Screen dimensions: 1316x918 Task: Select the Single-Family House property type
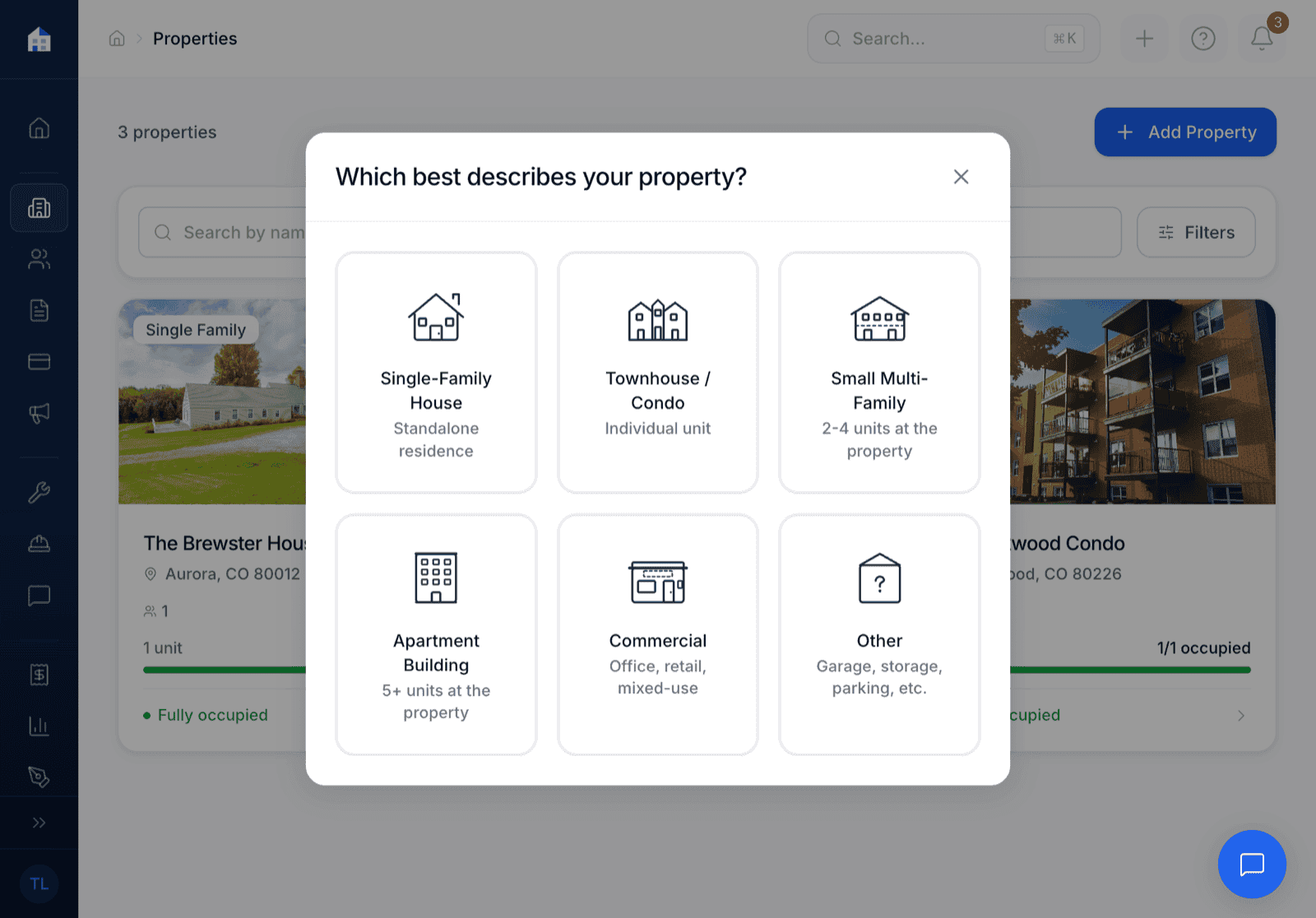click(x=436, y=373)
